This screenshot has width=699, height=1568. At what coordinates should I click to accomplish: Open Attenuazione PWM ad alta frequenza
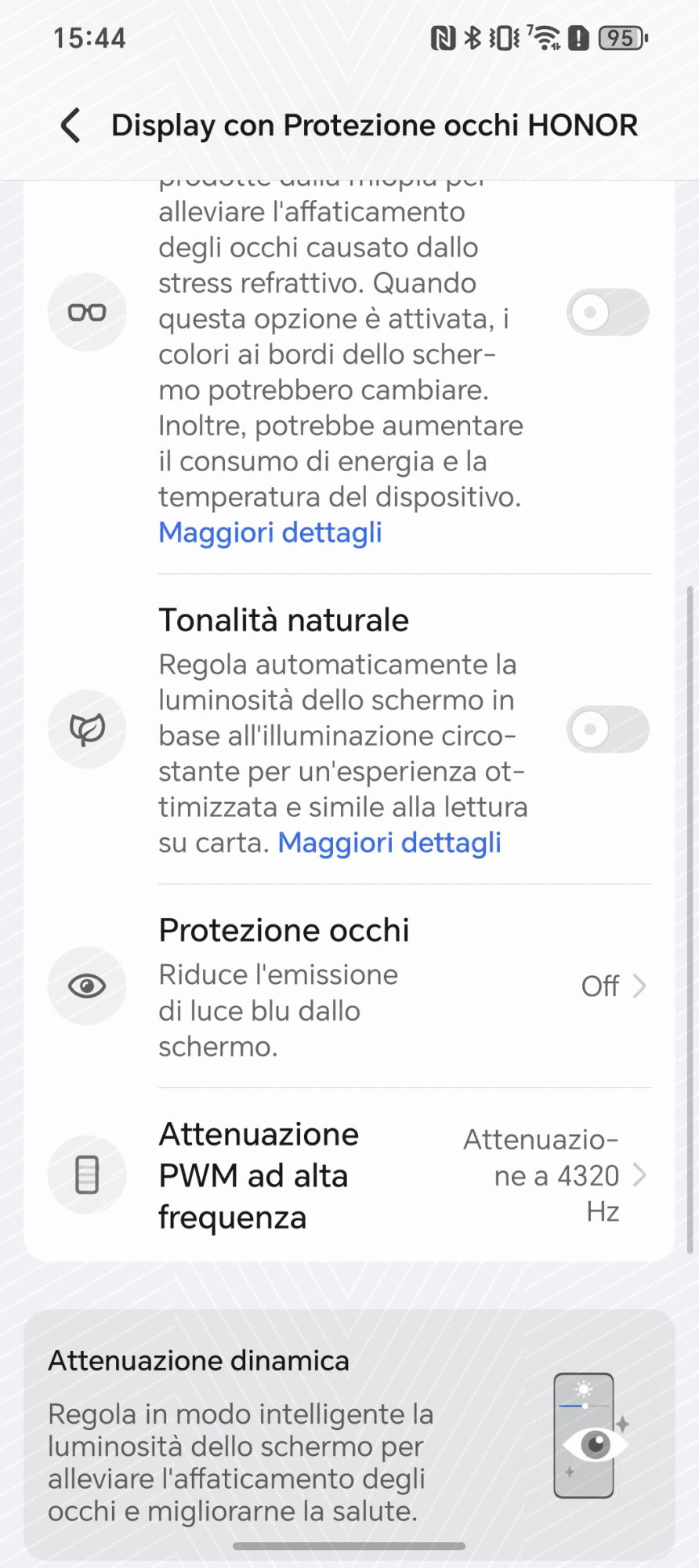(259, 1174)
